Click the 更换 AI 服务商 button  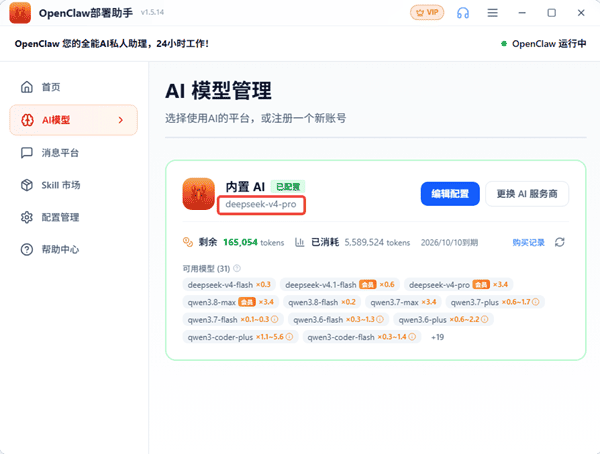pos(527,194)
